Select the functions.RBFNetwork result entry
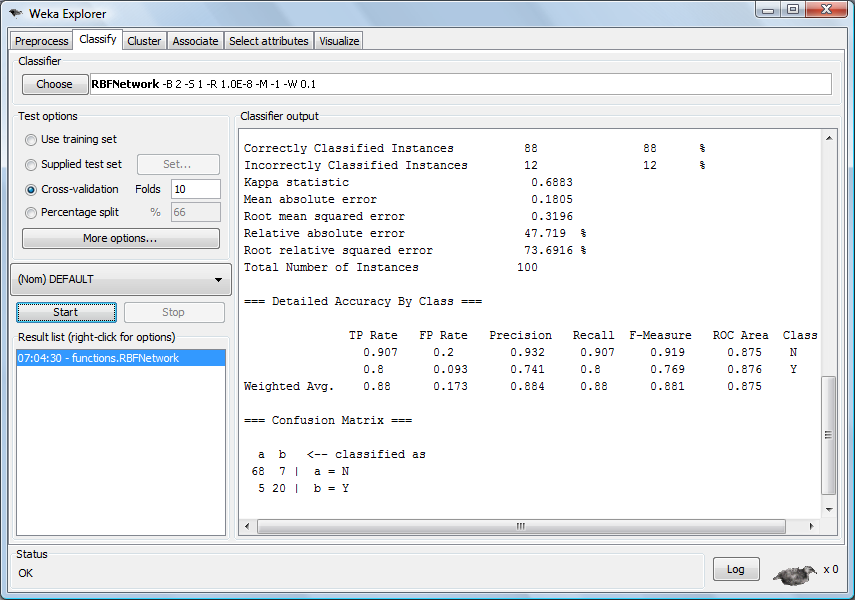The width and height of the screenshot is (855, 600). (121, 358)
